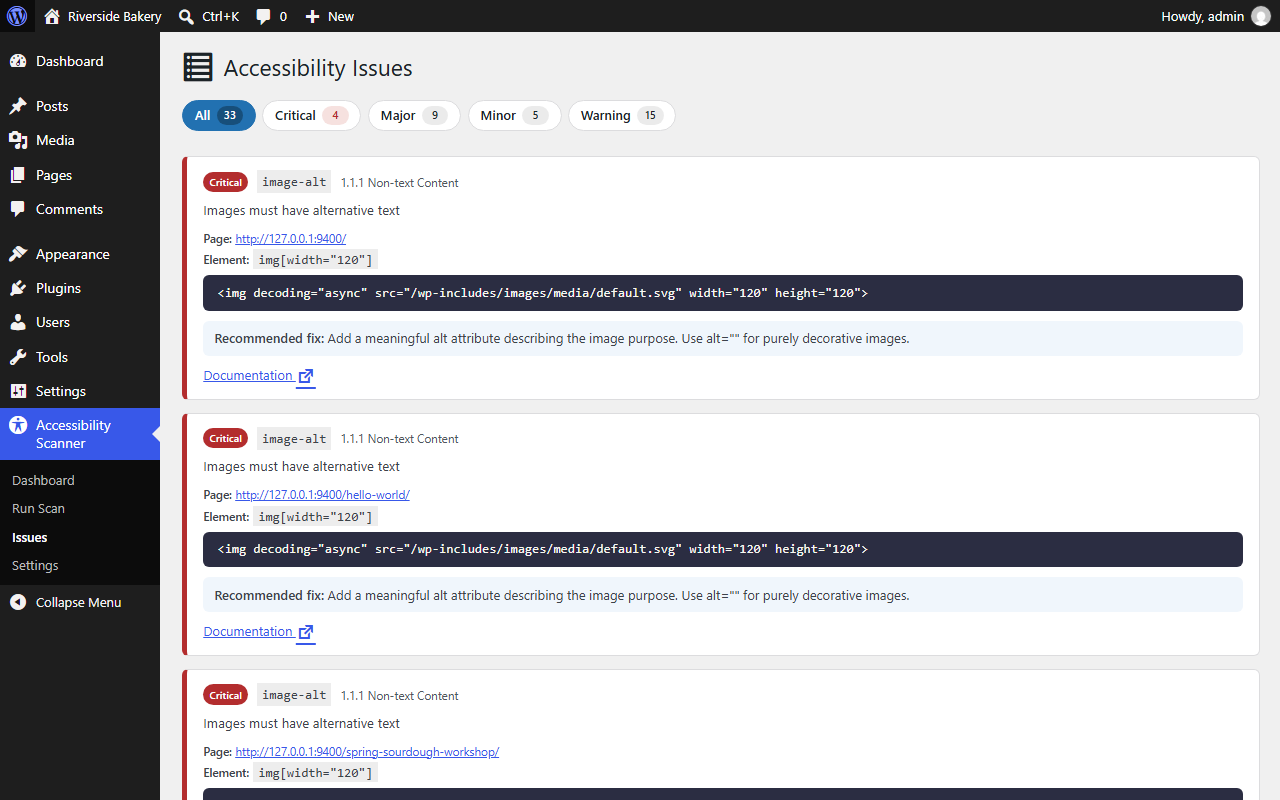This screenshot has width=1280, height=800.
Task: Click the Dashboard gauge icon in sidebar
Action: tap(18, 61)
